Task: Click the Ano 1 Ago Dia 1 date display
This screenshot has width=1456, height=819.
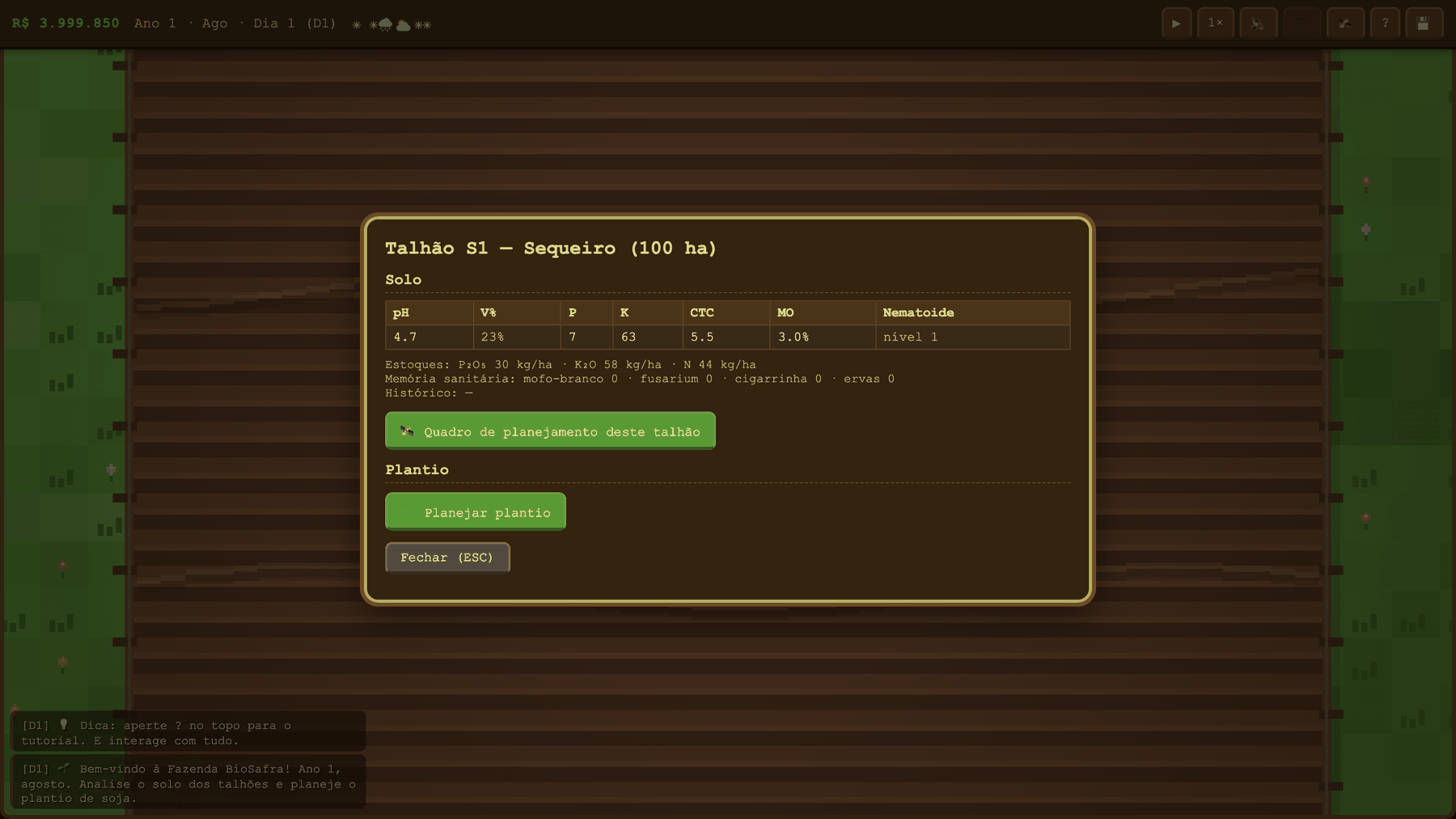Action: point(235,23)
